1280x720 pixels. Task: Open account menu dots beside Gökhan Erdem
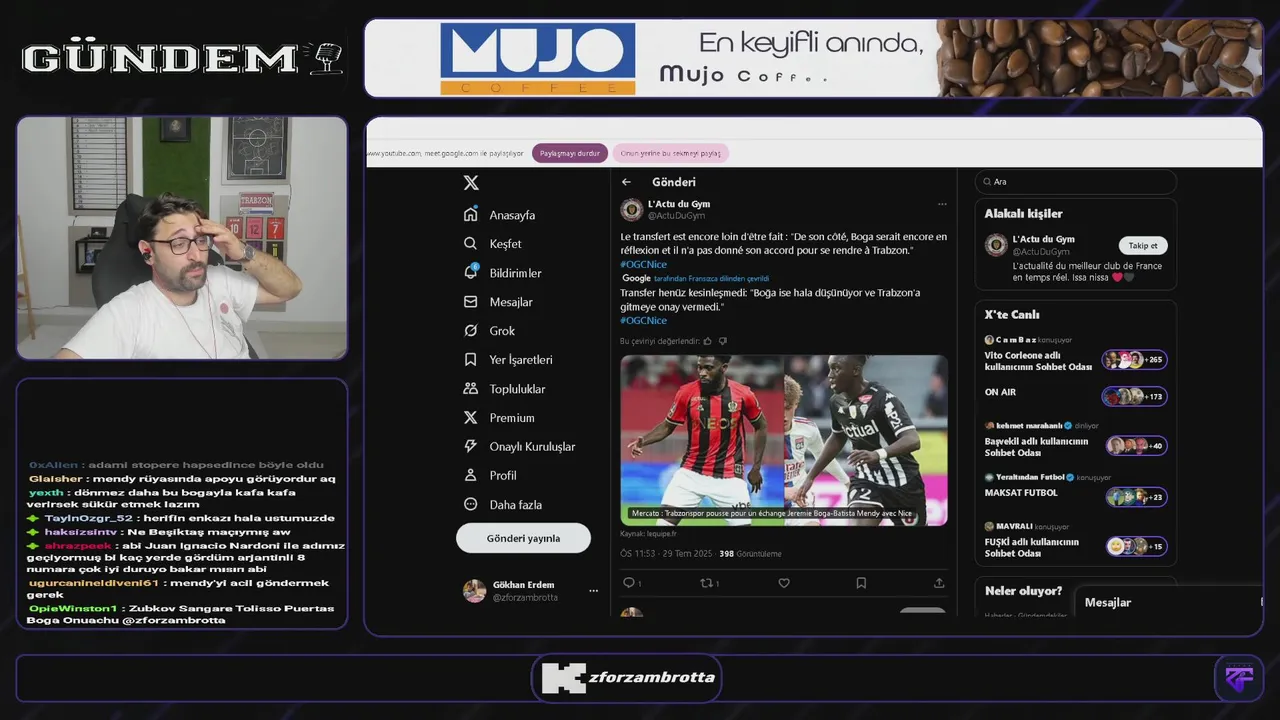(593, 591)
